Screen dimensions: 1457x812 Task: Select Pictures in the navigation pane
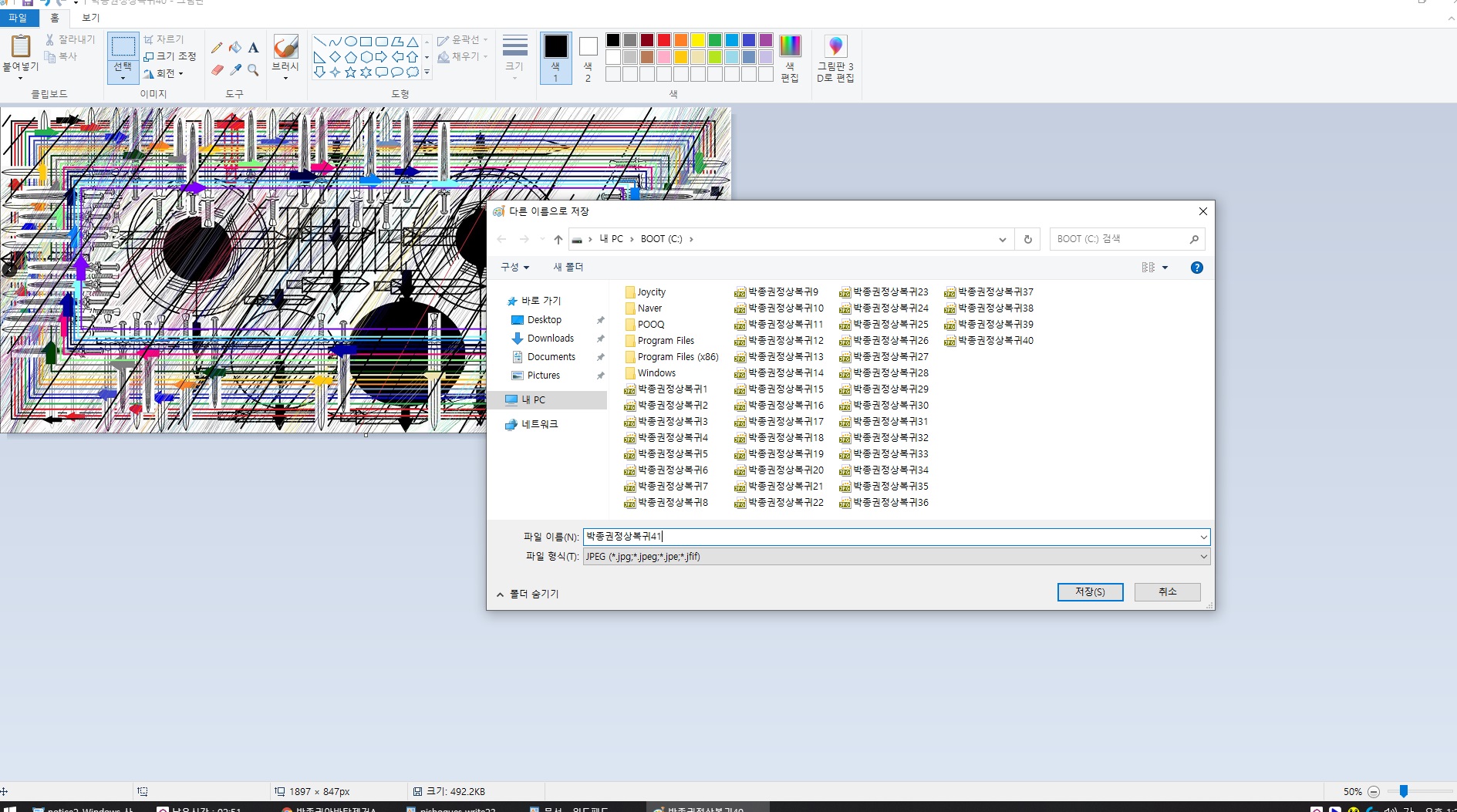pos(544,376)
